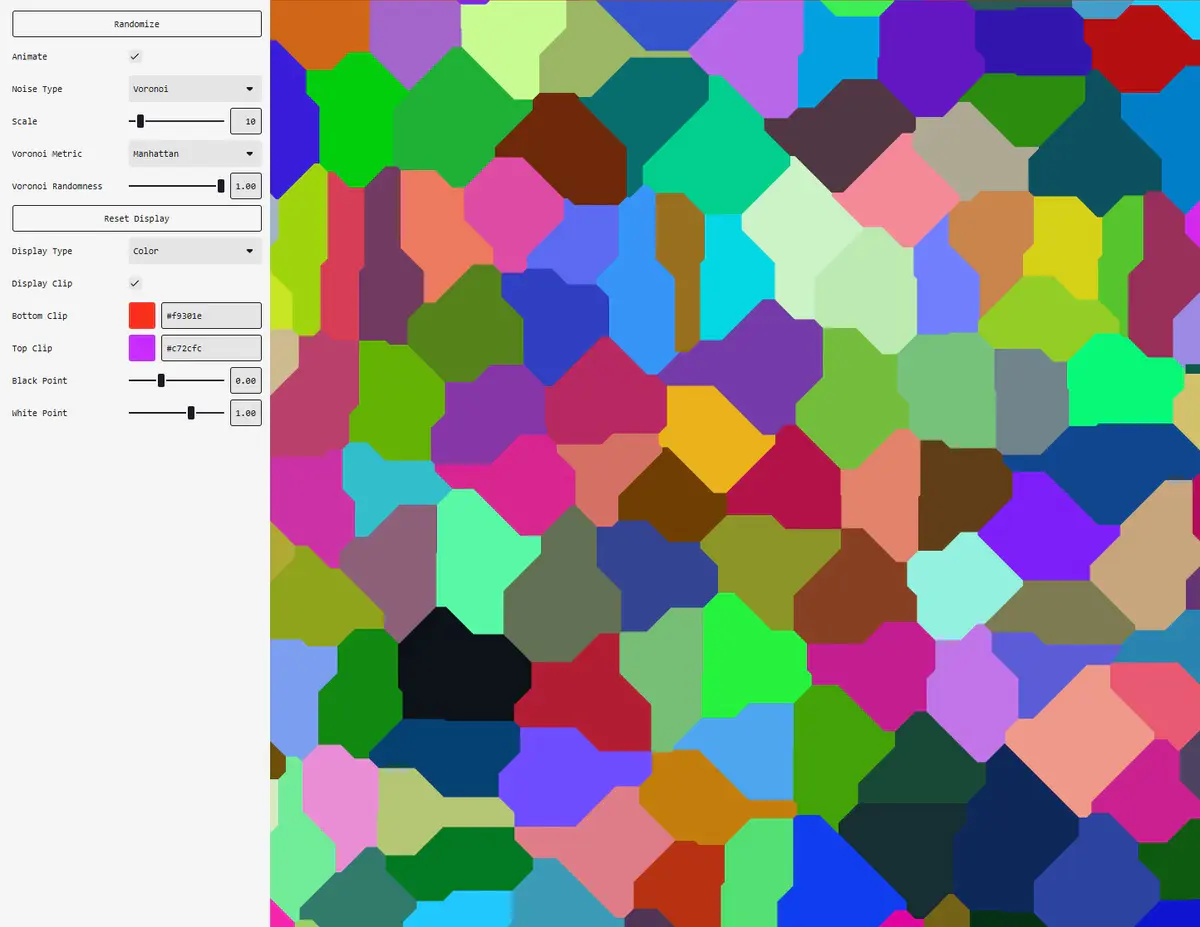Image resolution: width=1200 pixels, height=927 pixels.
Task: Click the Voronoi Randomness value field
Action: click(x=246, y=186)
